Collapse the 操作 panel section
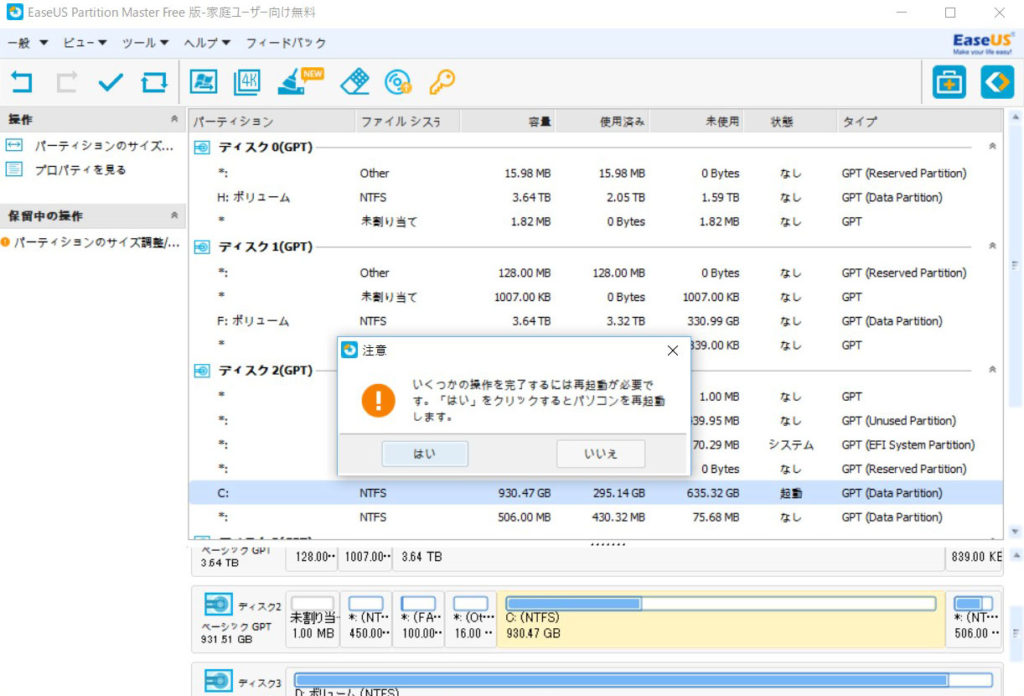 [174, 119]
